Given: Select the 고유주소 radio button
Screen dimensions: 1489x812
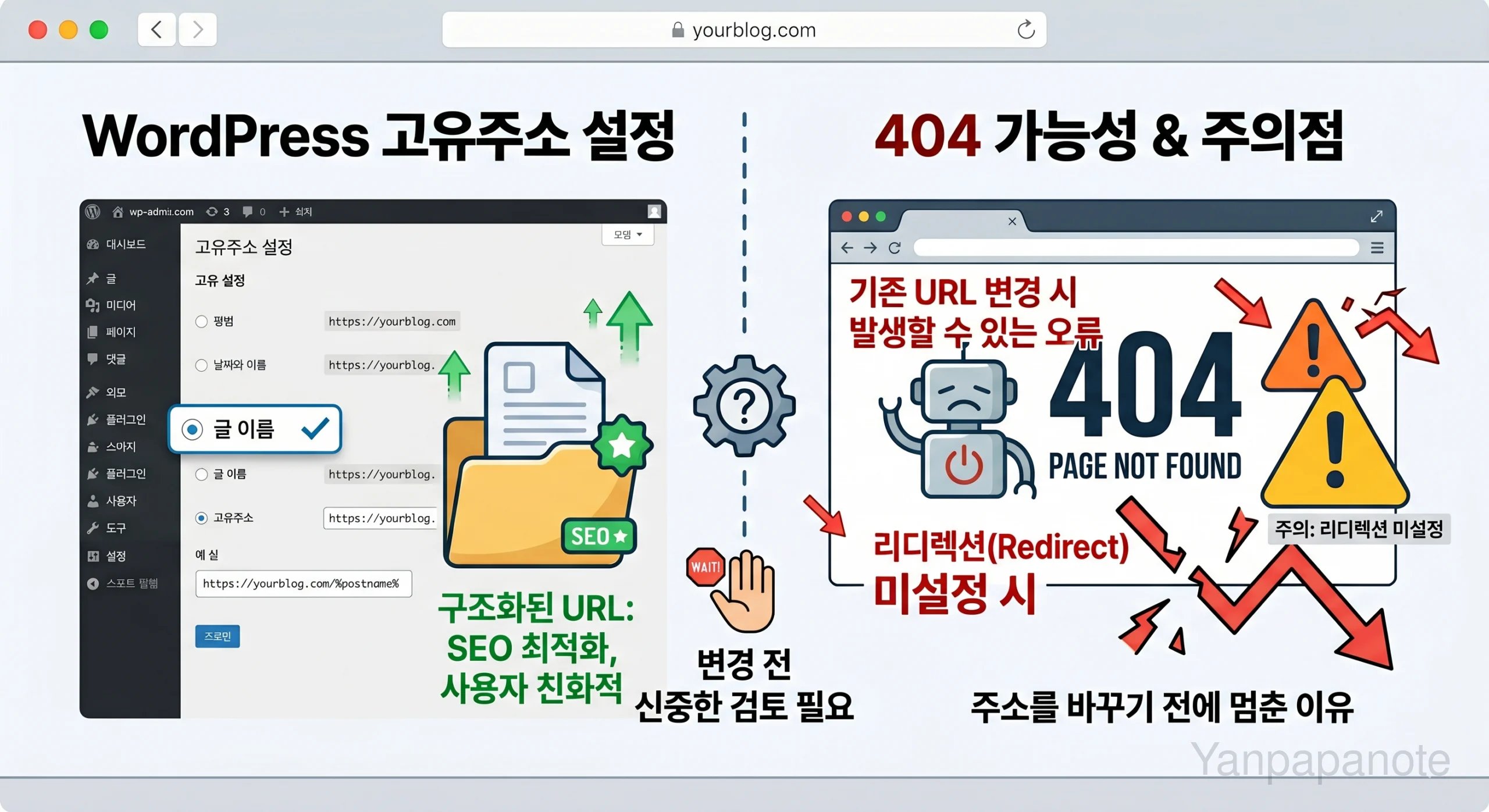Looking at the screenshot, I should click(201, 518).
